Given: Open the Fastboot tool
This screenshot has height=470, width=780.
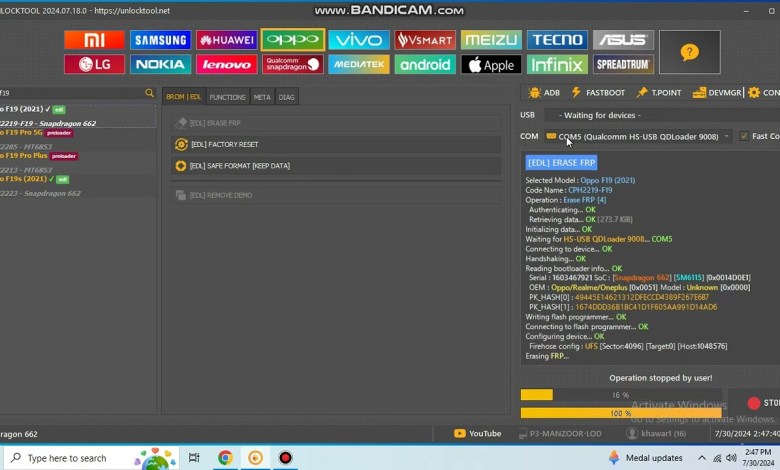Looking at the screenshot, I should [x=598, y=93].
